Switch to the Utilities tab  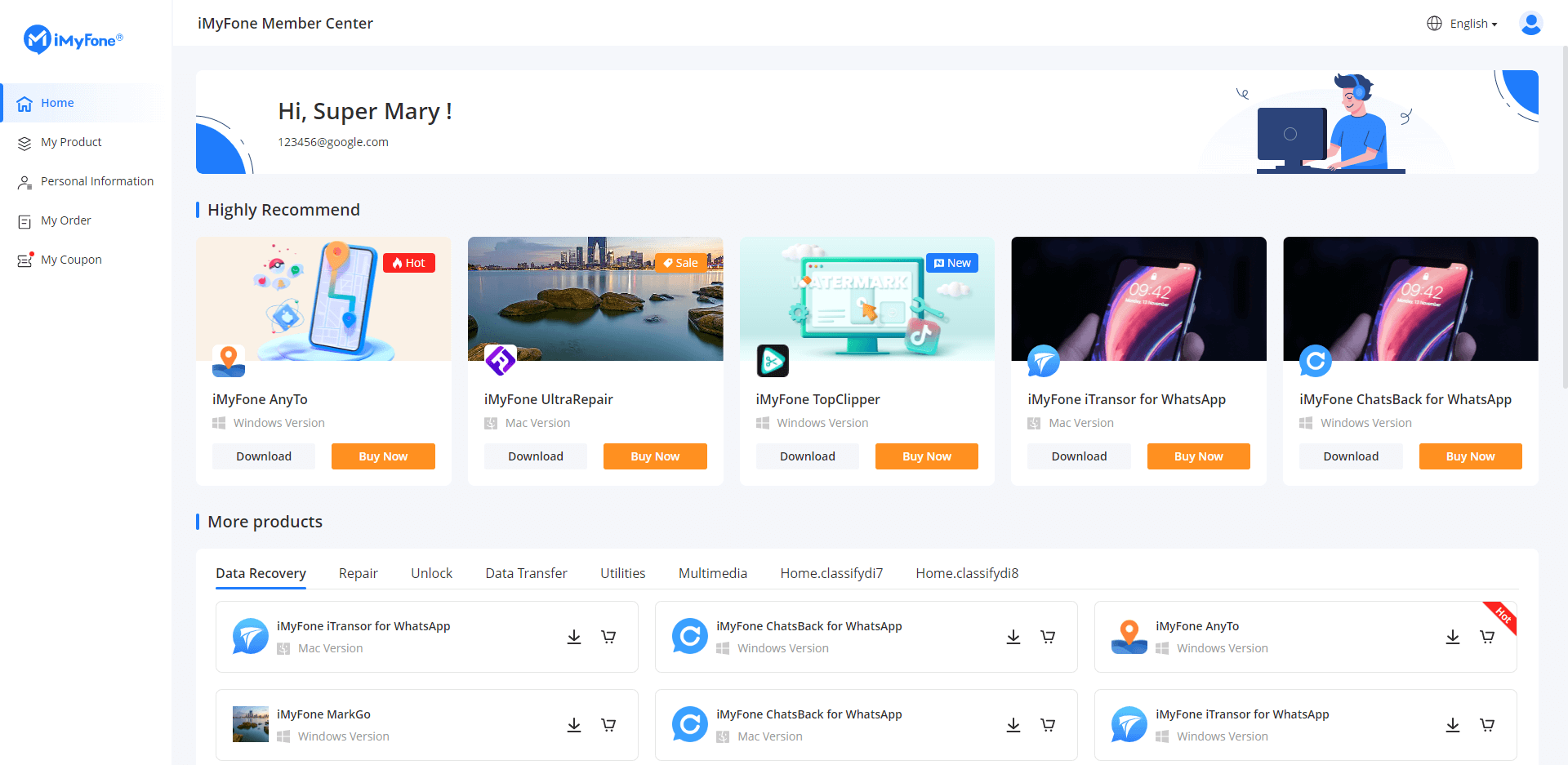[623, 573]
